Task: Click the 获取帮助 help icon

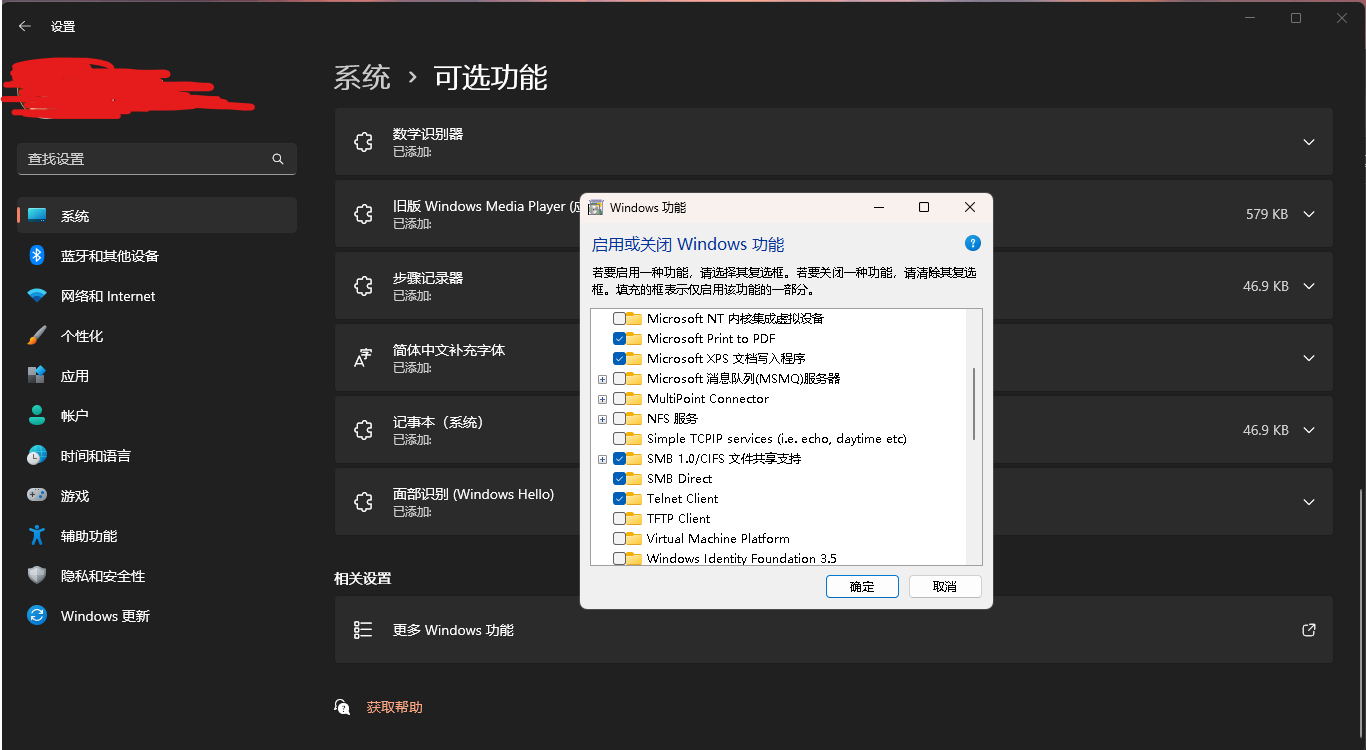Action: pyautogui.click(x=342, y=707)
